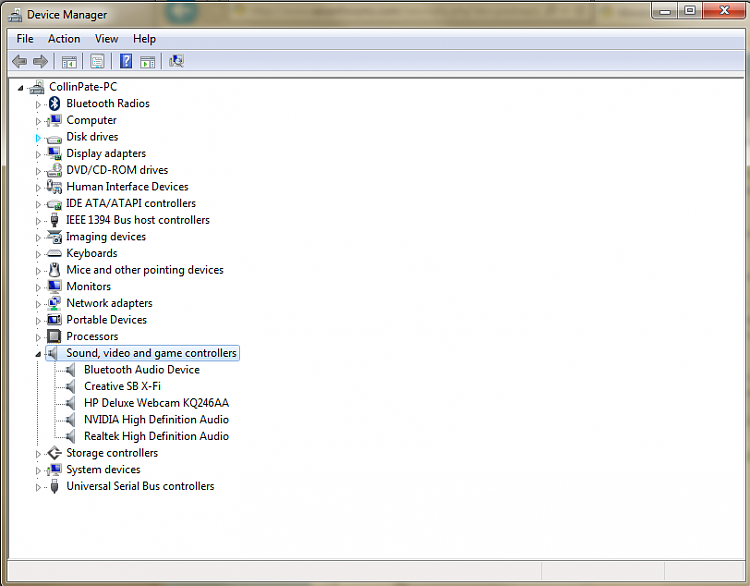
Task: Open Help via the blue question mark icon
Action: (x=126, y=61)
